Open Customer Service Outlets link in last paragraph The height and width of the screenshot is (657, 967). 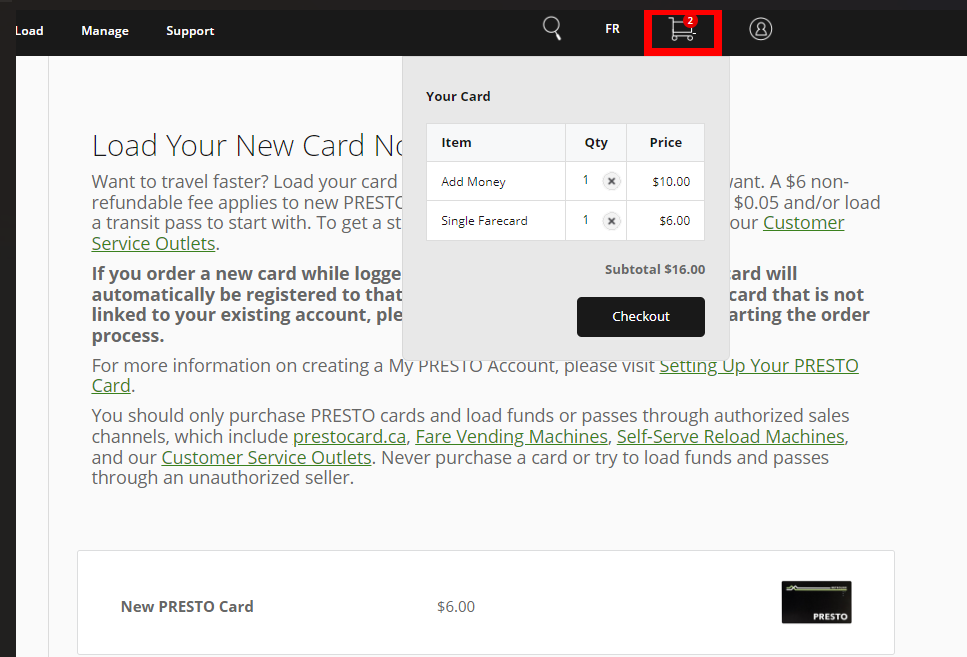click(x=266, y=458)
